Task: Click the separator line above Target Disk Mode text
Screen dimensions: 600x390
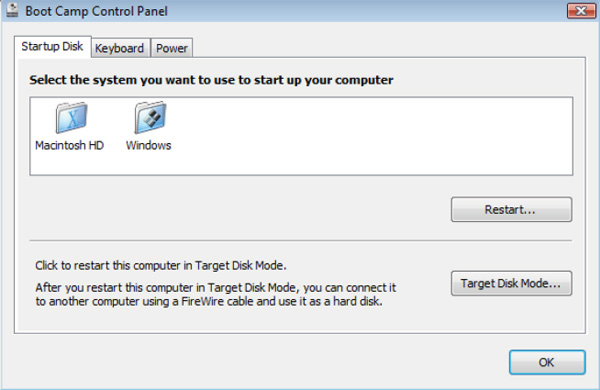Action: click(301, 241)
